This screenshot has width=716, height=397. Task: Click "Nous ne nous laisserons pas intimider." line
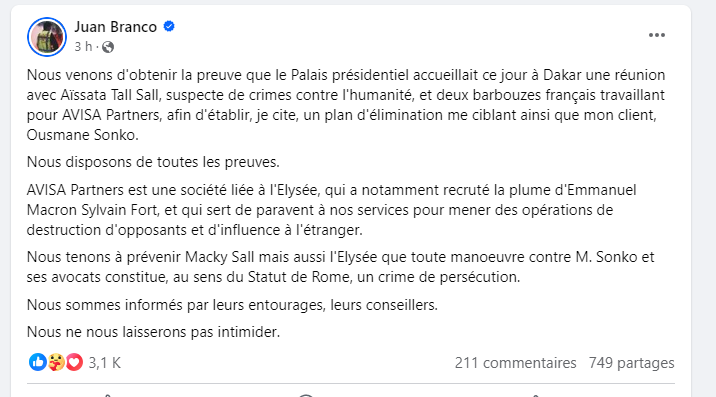pos(153,332)
